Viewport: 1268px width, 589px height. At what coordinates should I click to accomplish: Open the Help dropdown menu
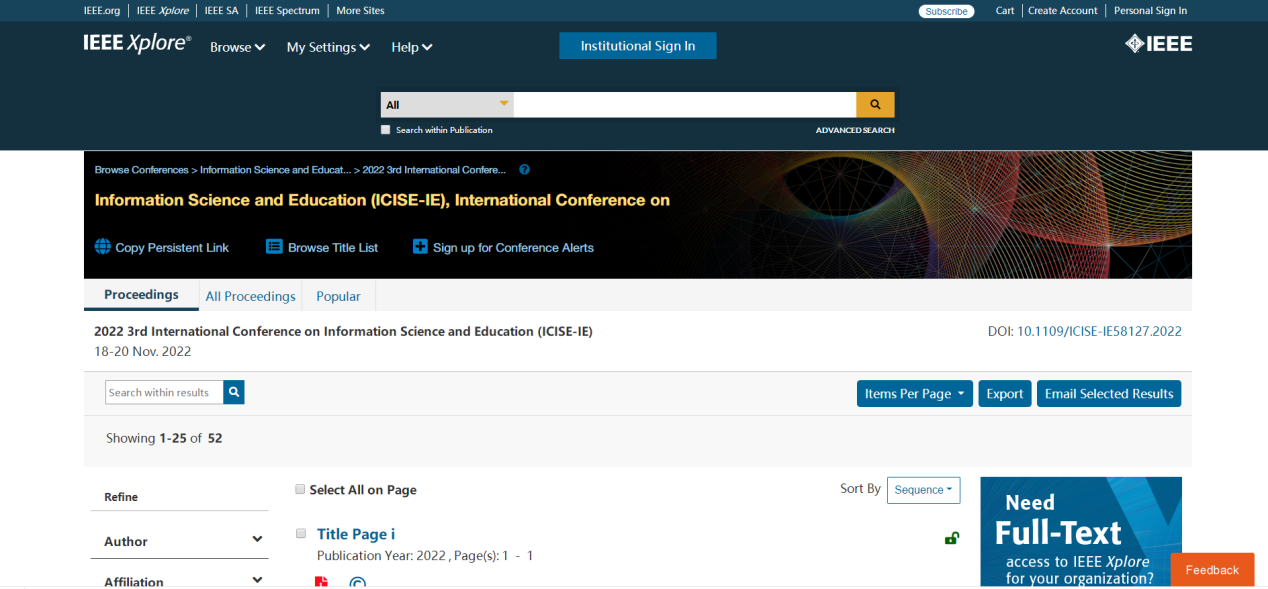(411, 47)
